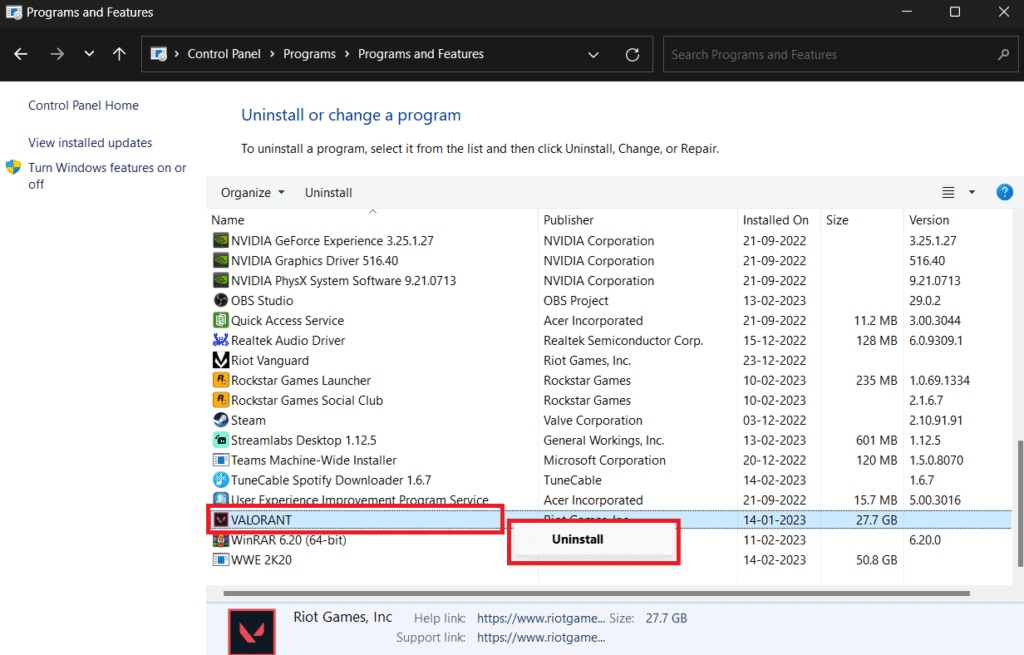Viewport: 1024px width, 655px height.
Task: Select the WinRAR 6.20 icon
Action: (220, 539)
